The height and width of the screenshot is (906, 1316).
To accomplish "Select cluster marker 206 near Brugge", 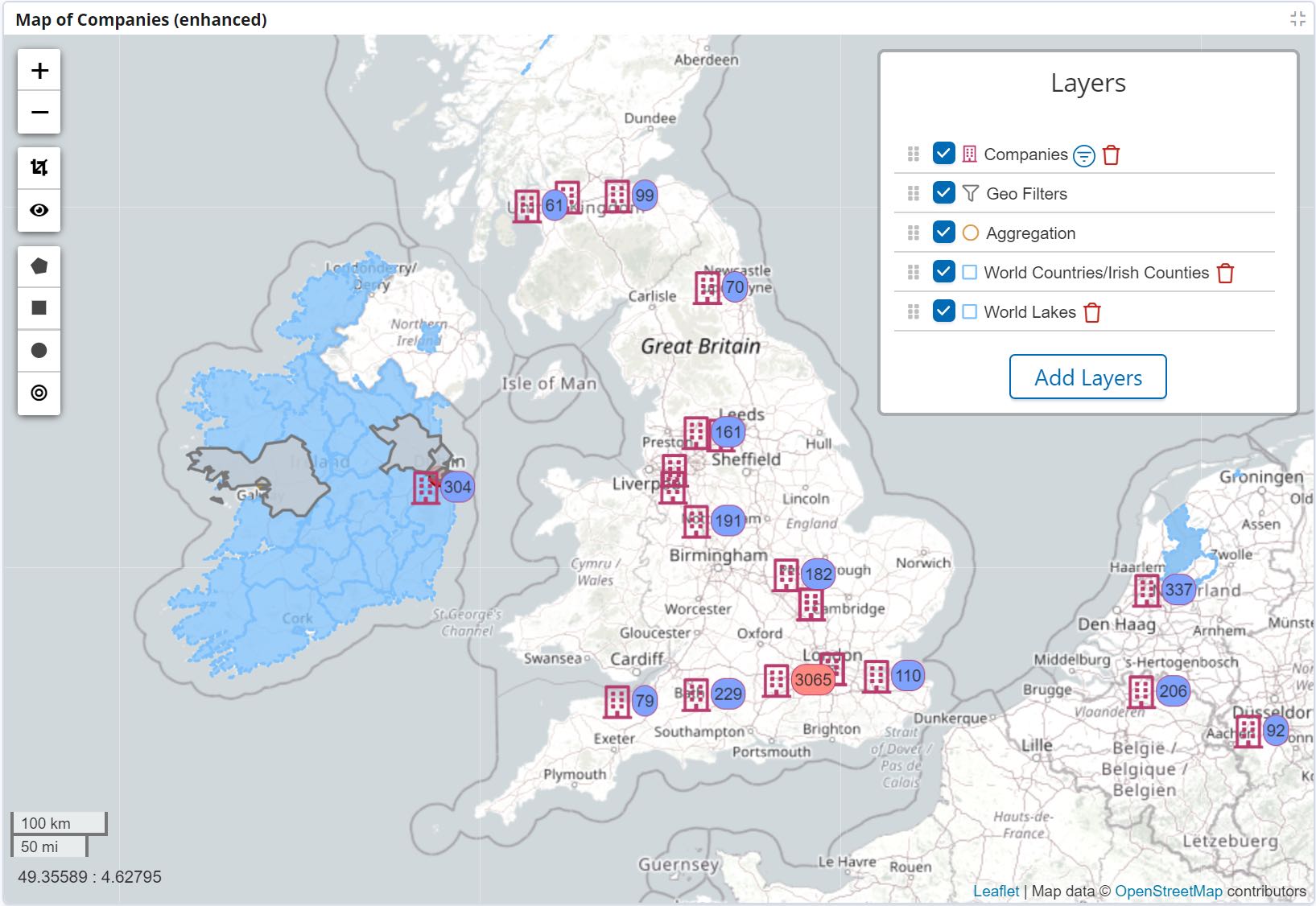I will [x=1173, y=691].
